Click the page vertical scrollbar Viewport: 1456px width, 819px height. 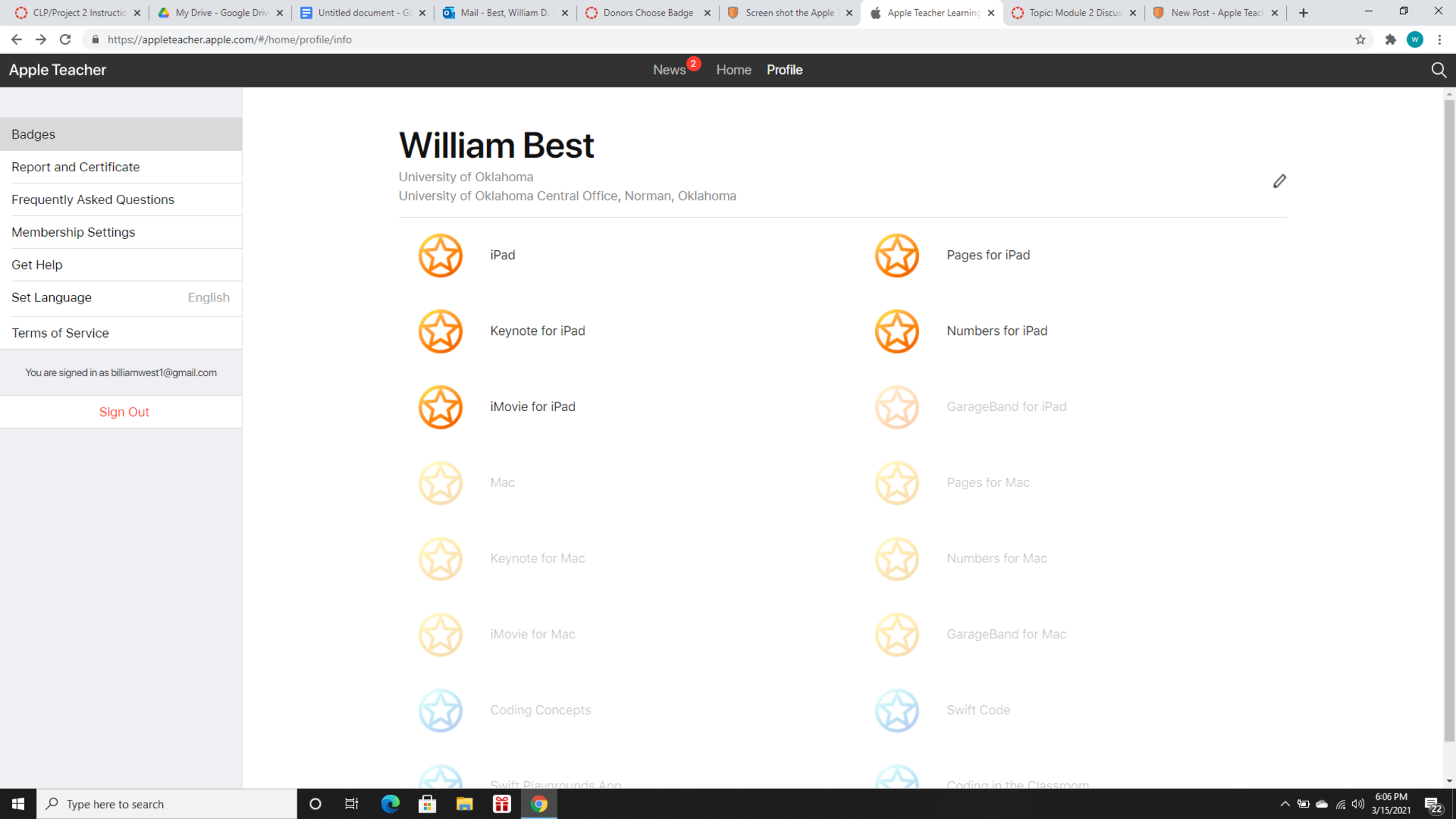[x=1449, y=419]
